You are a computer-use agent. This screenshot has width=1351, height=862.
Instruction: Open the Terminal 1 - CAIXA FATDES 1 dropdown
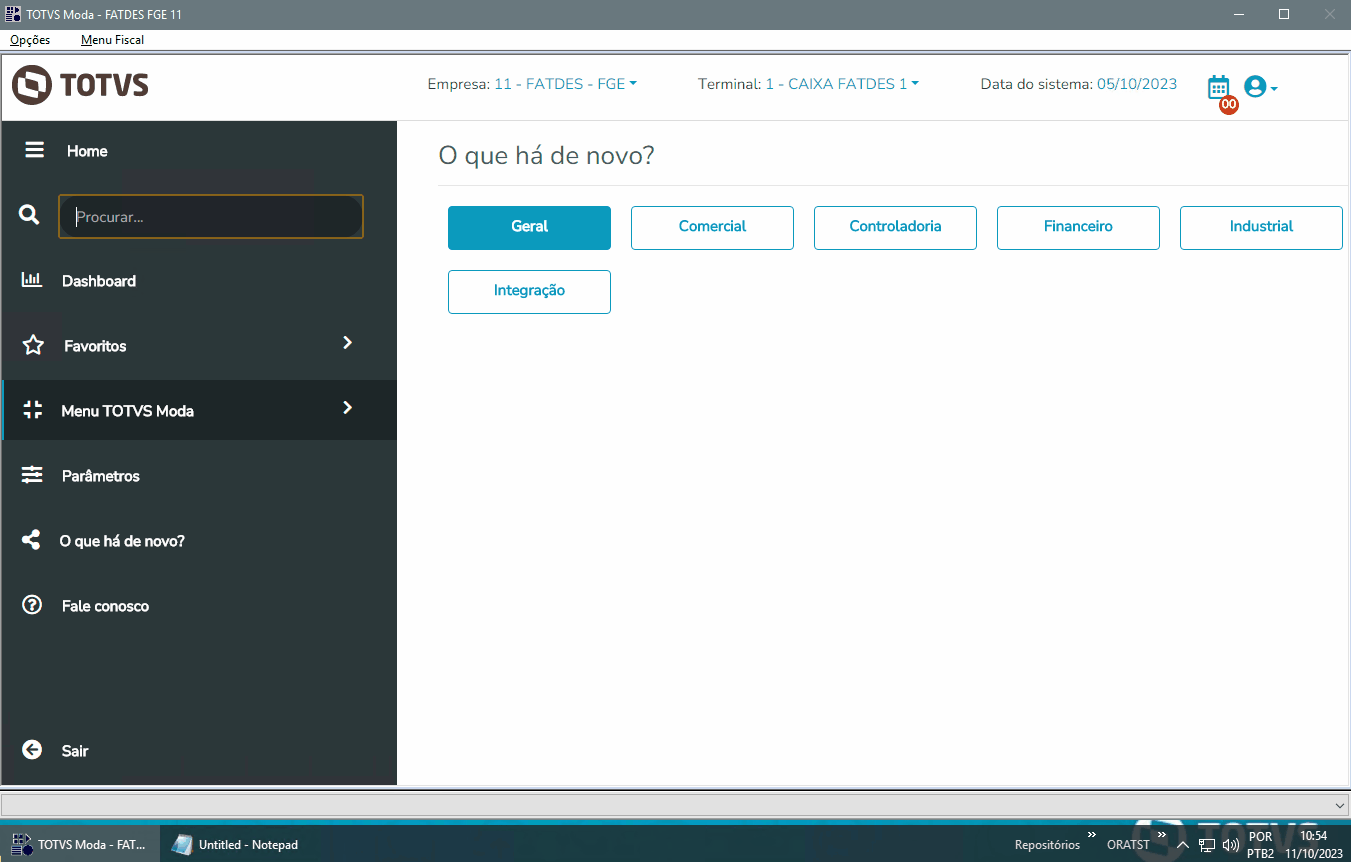pyautogui.click(x=842, y=84)
